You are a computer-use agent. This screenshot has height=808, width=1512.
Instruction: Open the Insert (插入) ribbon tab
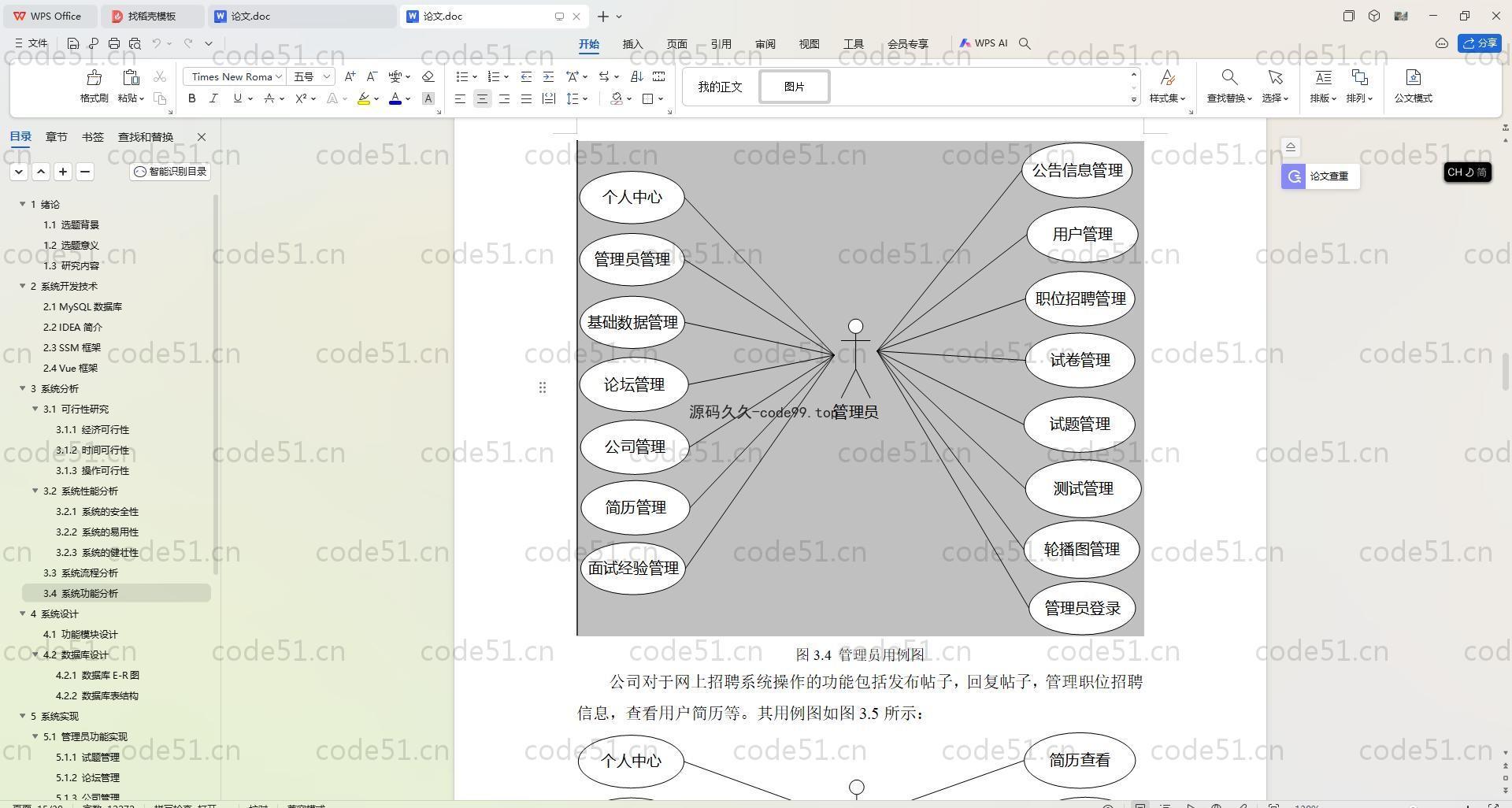[x=632, y=44]
